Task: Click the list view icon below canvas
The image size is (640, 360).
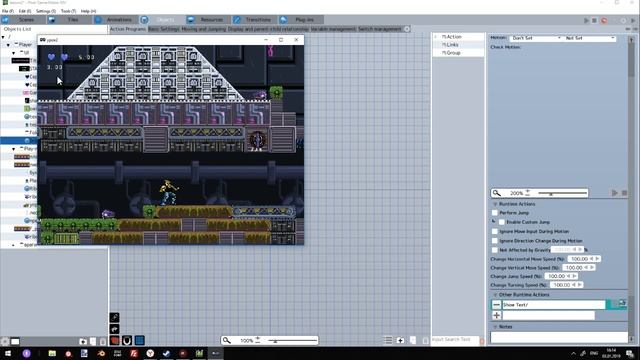Action: pyautogui.click(x=388, y=340)
